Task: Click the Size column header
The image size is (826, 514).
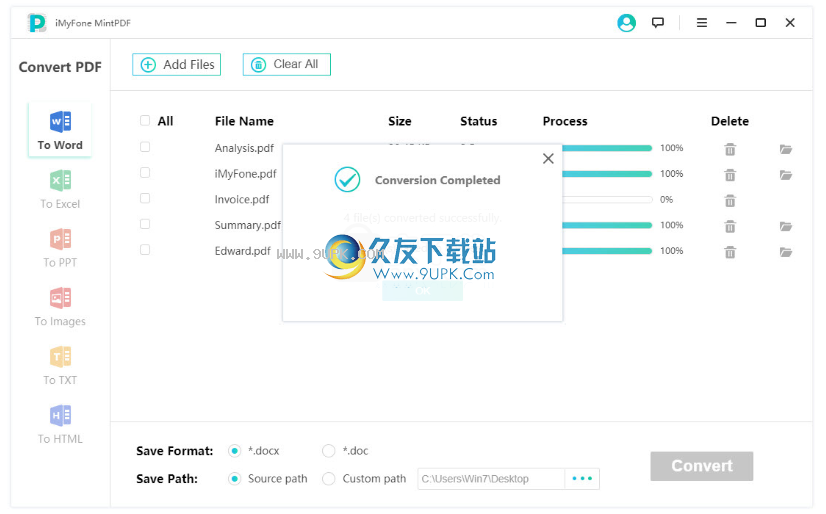Action: pyautogui.click(x=400, y=121)
